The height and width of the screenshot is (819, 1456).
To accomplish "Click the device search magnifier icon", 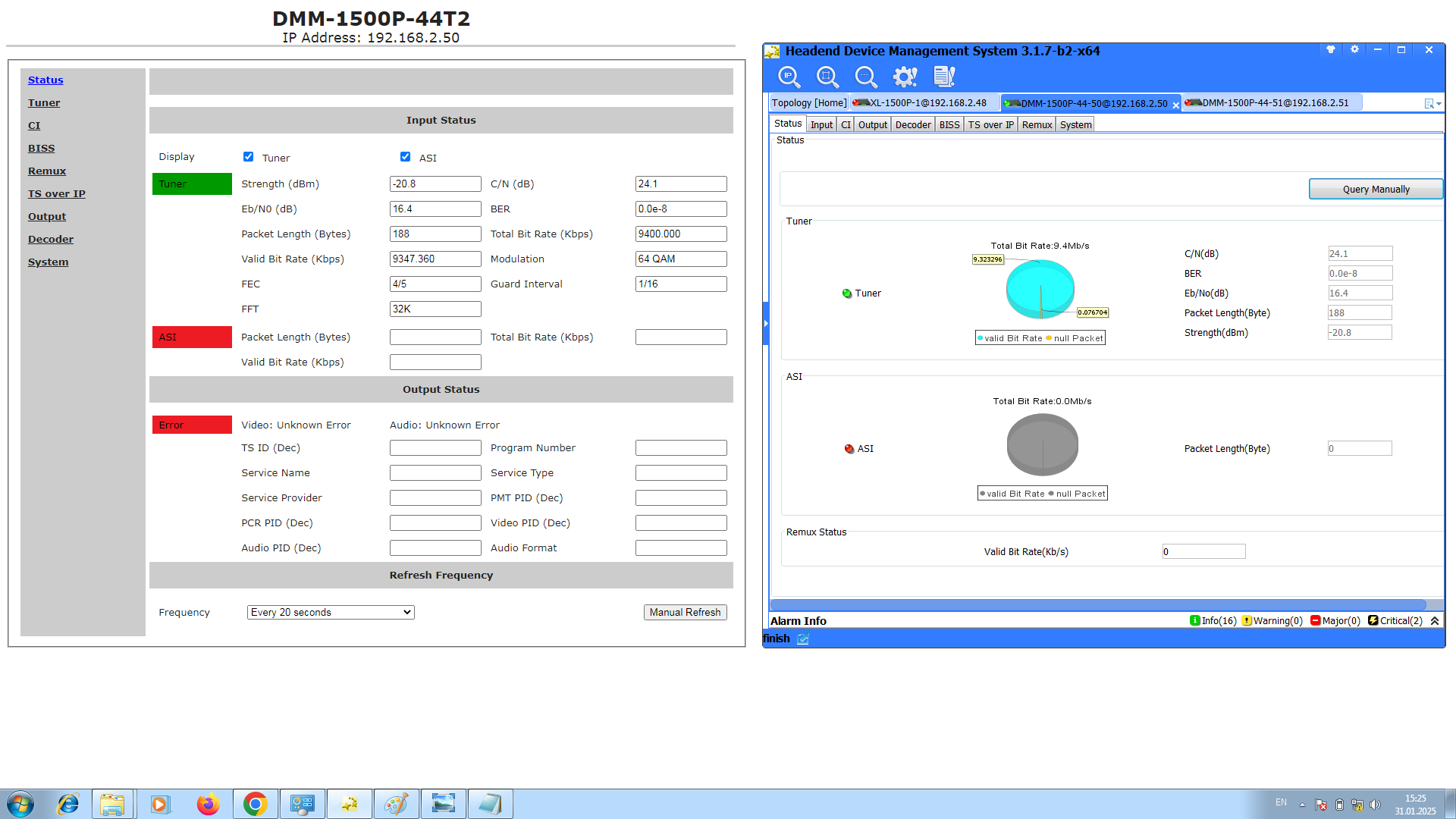I will coord(827,77).
